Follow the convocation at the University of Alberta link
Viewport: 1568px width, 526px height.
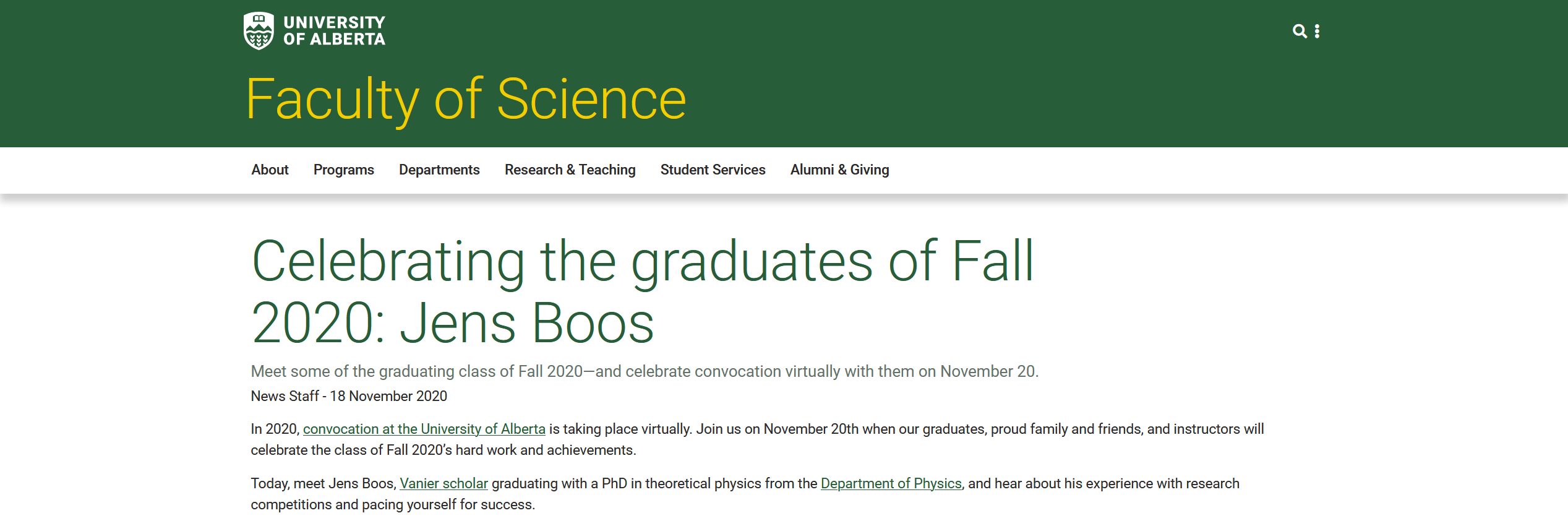point(424,429)
